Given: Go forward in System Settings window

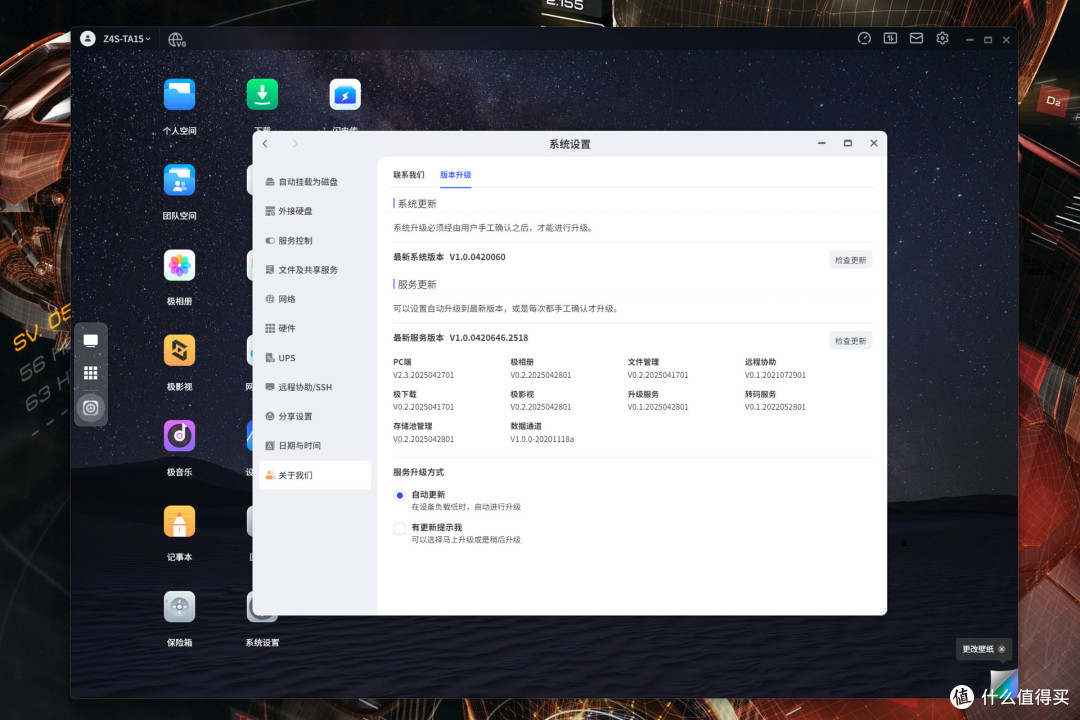Looking at the screenshot, I should (295, 143).
